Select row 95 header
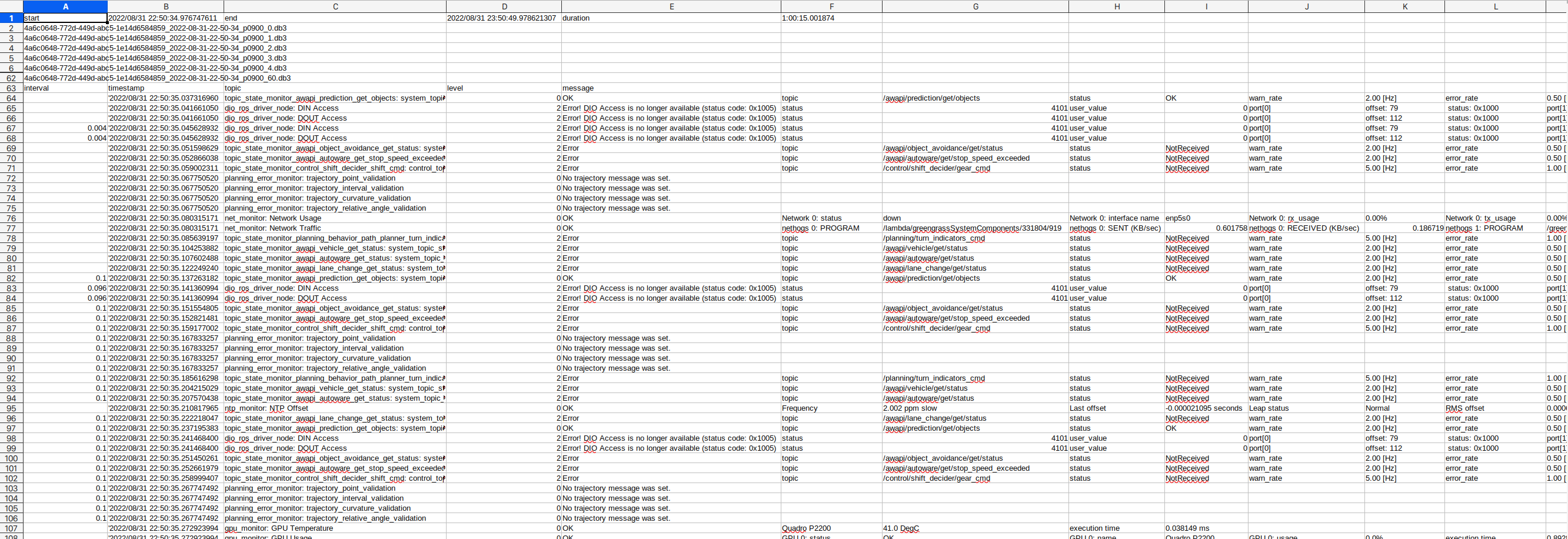Viewport: 1568px width, 539px height. [x=12, y=408]
